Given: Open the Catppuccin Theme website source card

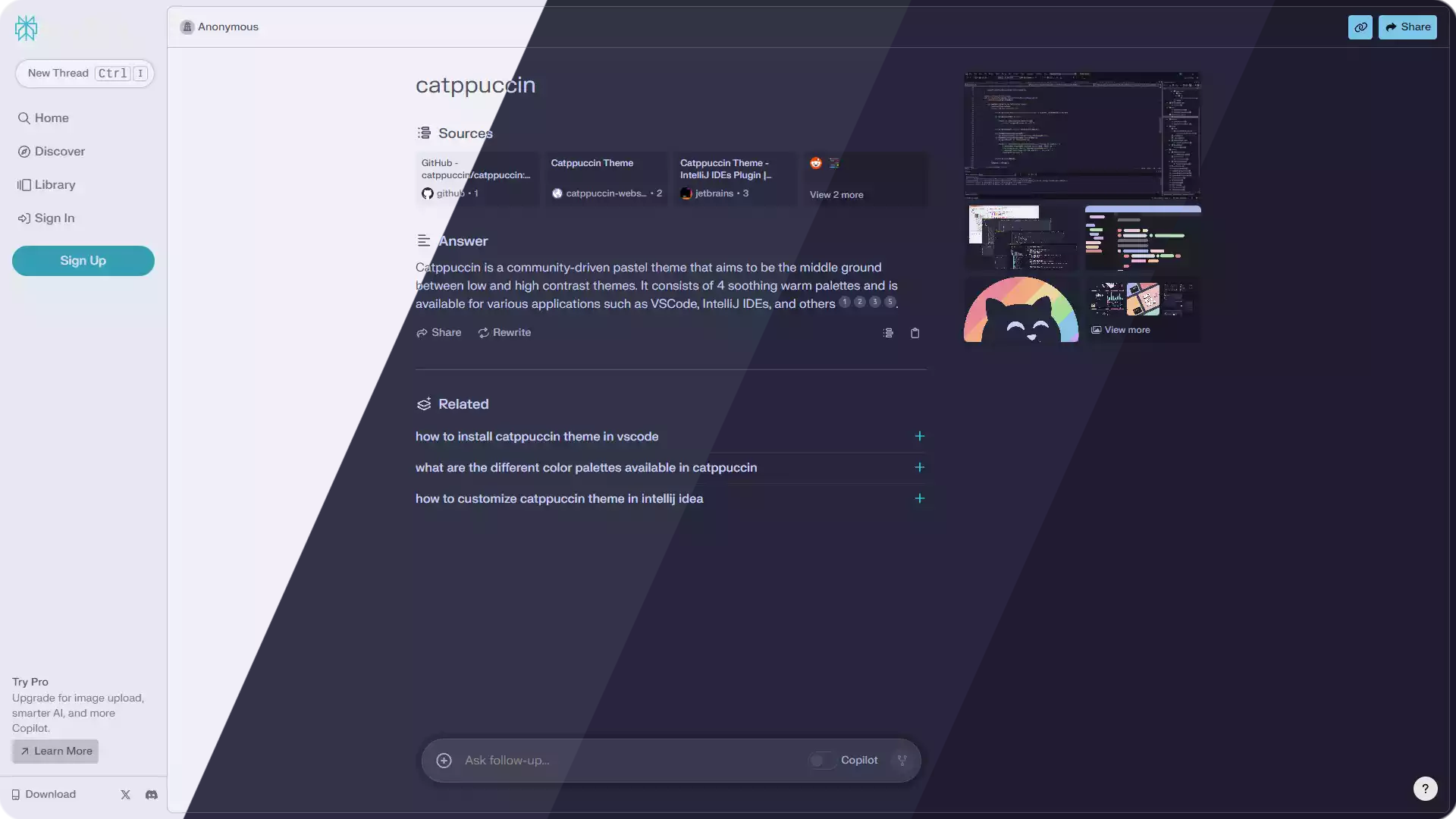Looking at the screenshot, I should tap(607, 179).
